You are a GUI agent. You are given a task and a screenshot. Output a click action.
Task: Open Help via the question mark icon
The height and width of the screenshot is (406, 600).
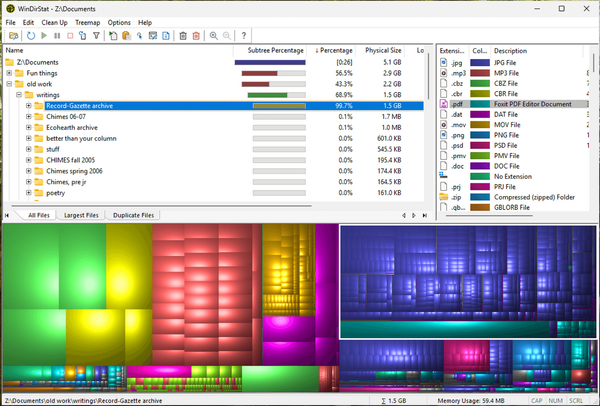(x=244, y=36)
